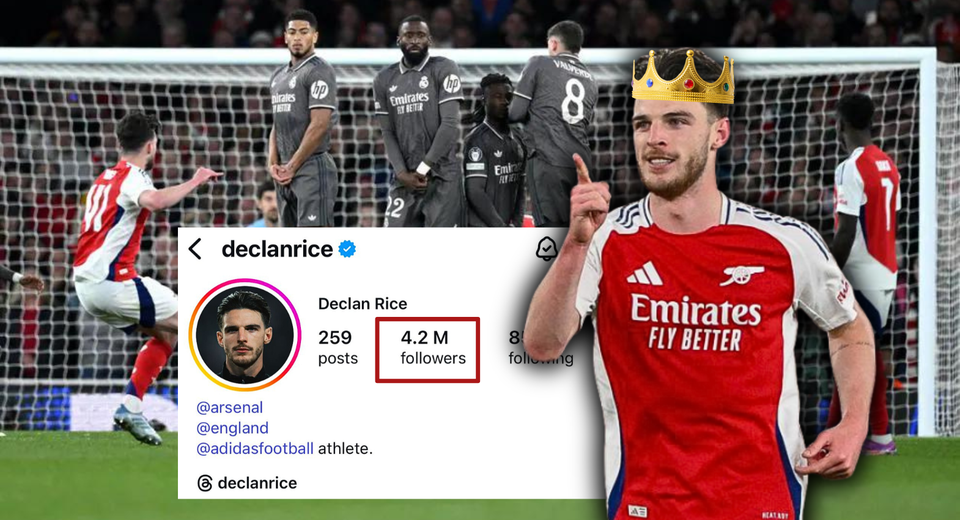View the profile picture story ring
Screen dimensions: 960x520
[245, 334]
